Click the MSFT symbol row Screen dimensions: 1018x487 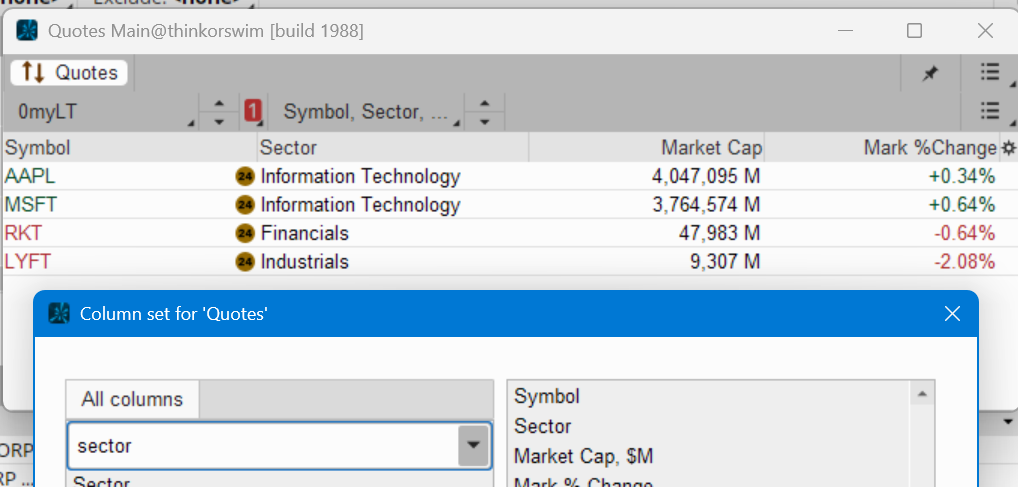point(32,205)
